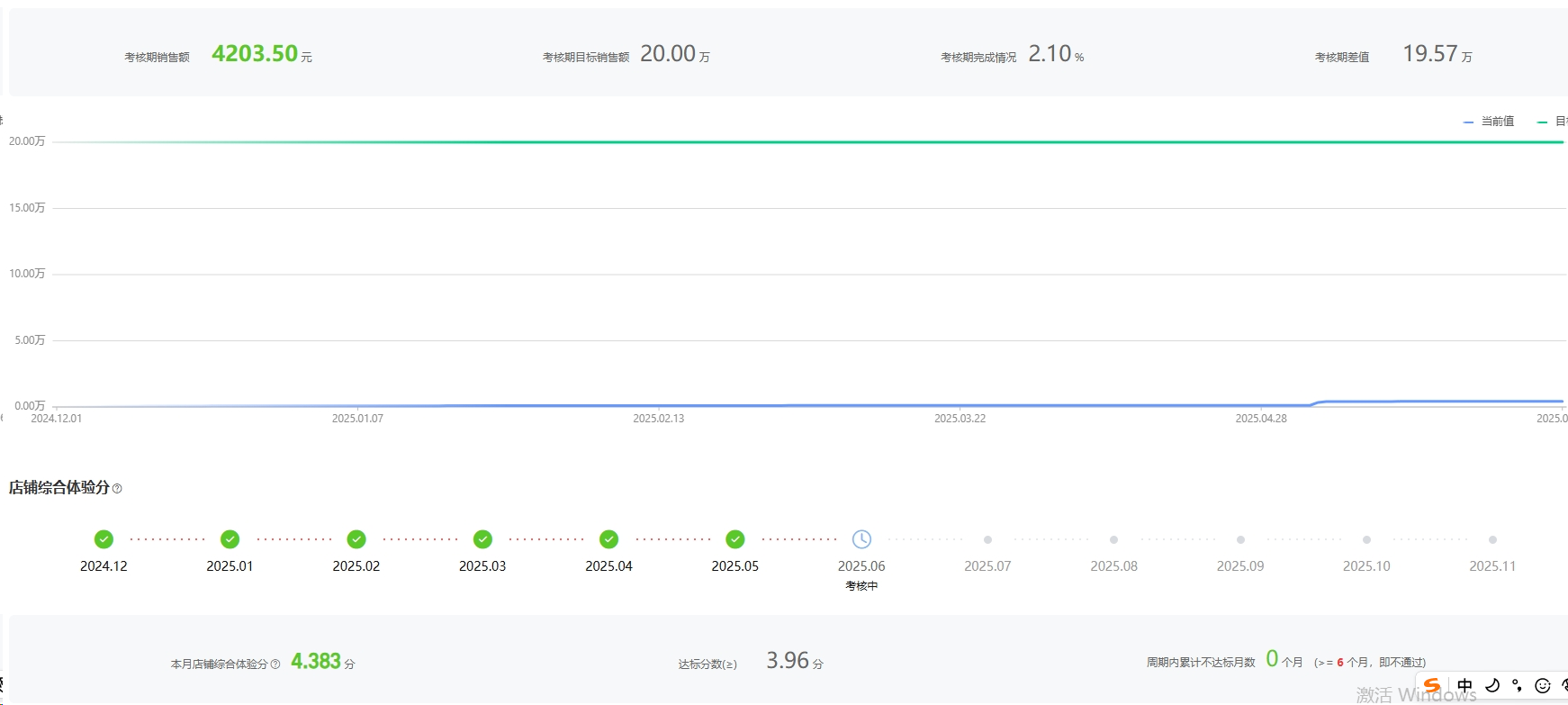The height and width of the screenshot is (705, 1568).
Task: Click the 2025.02 month label
Action: pyautogui.click(x=356, y=566)
